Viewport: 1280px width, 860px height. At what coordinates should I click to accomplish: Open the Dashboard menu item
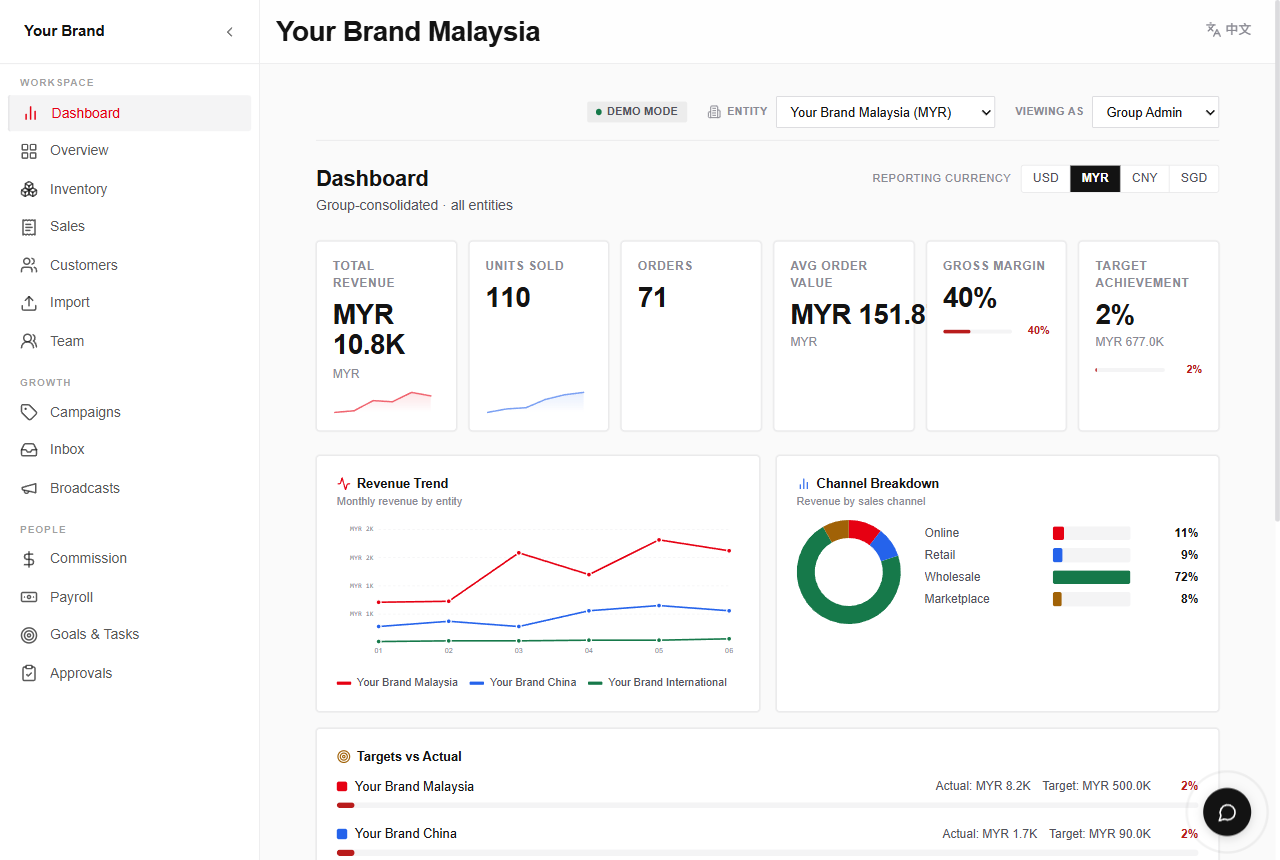[x=129, y=113]
